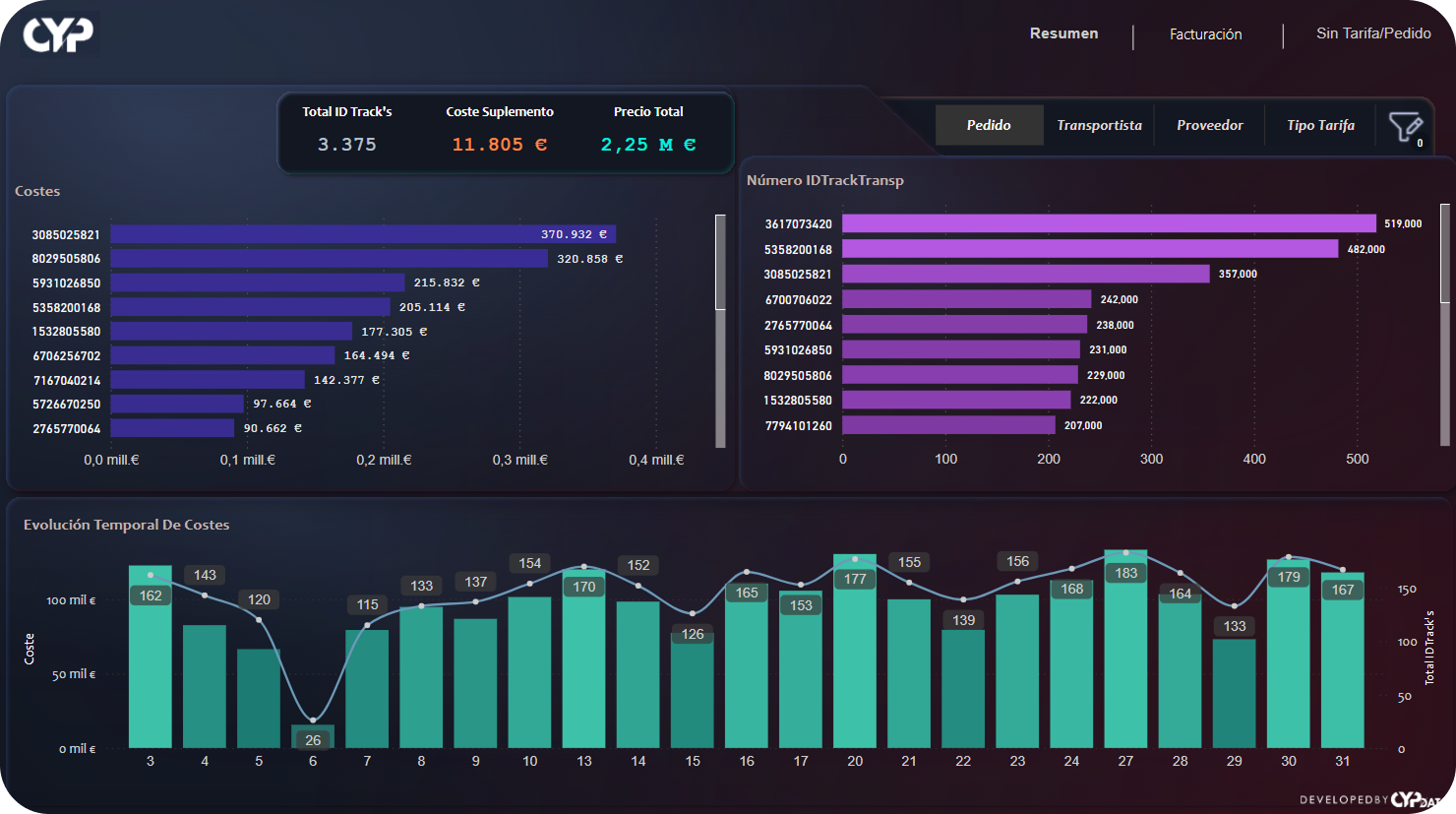Click the CYP logo in header
The width and height of the screenshot is (1456, 814).
point(58,34)
